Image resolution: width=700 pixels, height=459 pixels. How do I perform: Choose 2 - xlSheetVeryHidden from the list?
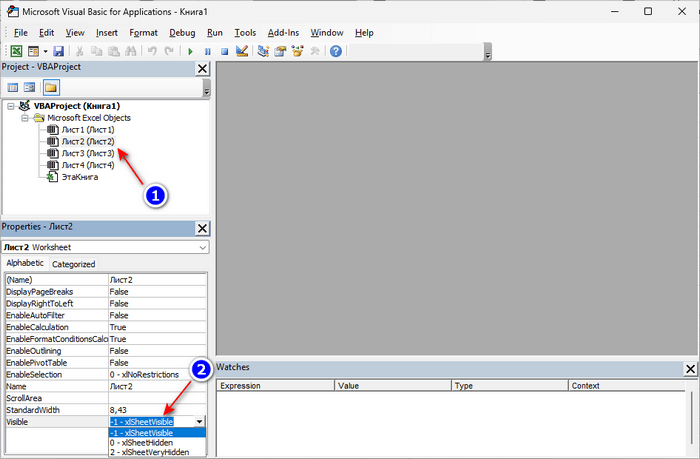pyautogui.click(x=150, y=451)
